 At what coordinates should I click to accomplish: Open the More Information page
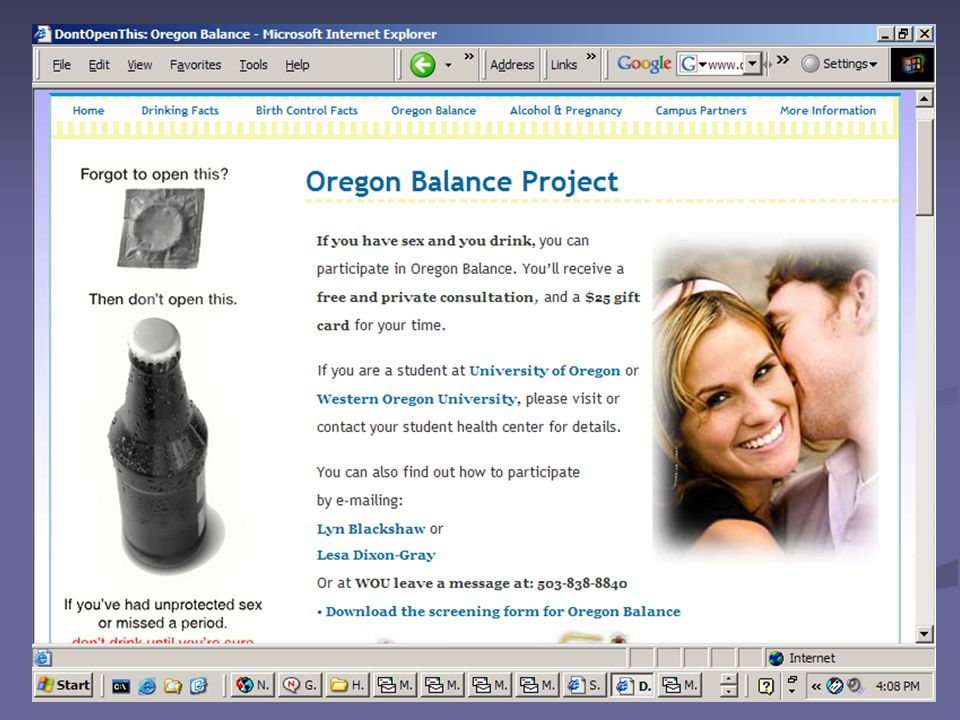tap(828, 111)
